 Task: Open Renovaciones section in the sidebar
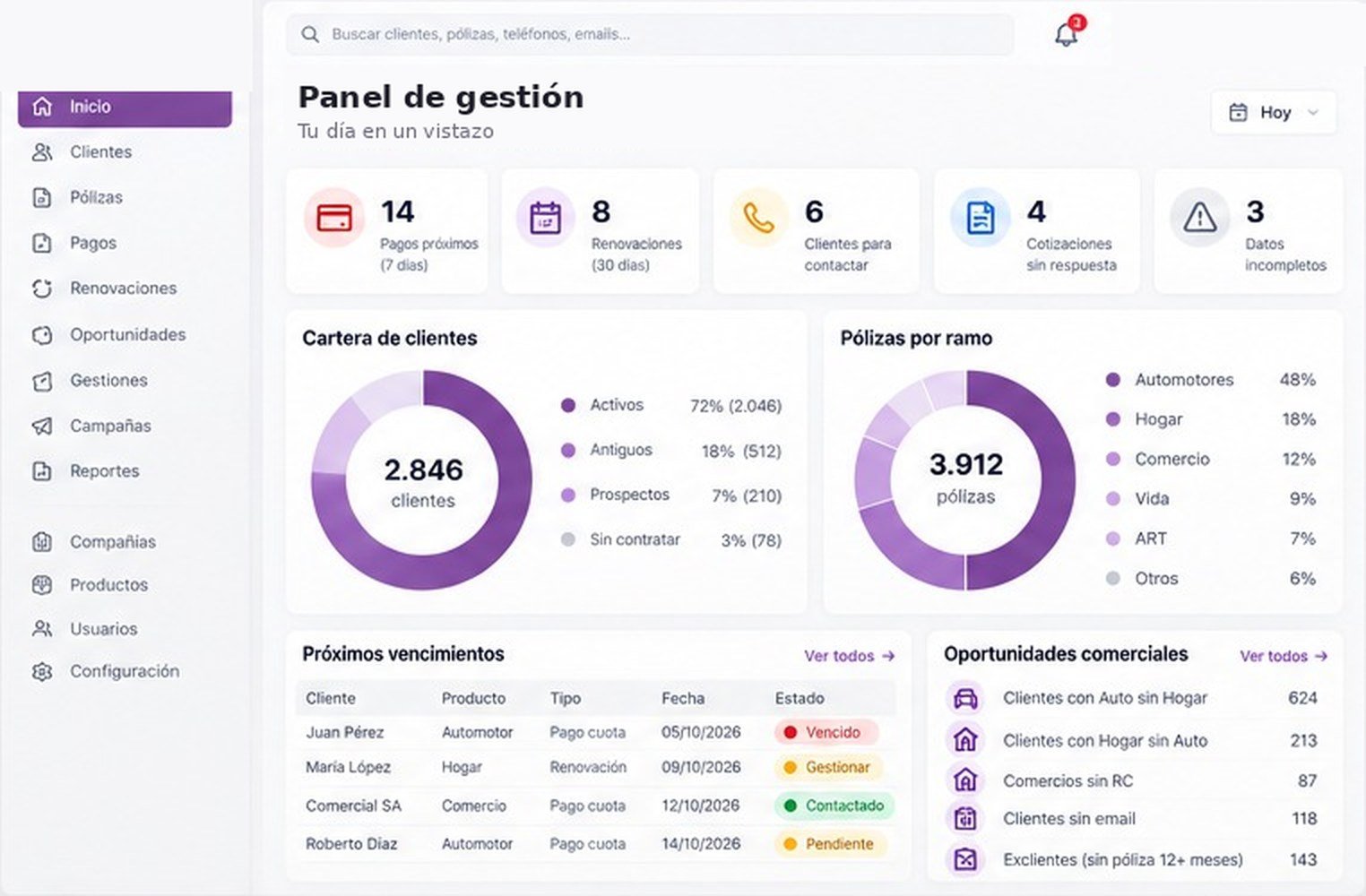(x=125, y=289)
